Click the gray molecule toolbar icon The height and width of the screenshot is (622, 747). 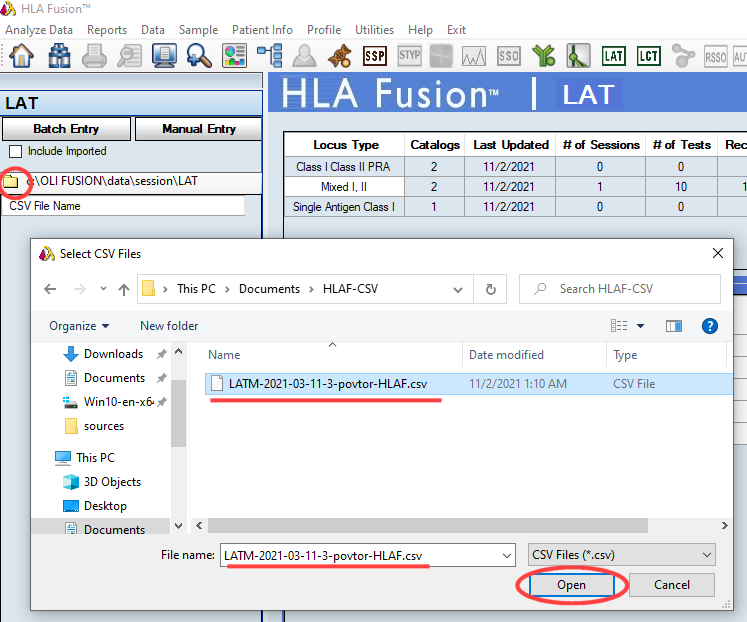coord(684,56)
